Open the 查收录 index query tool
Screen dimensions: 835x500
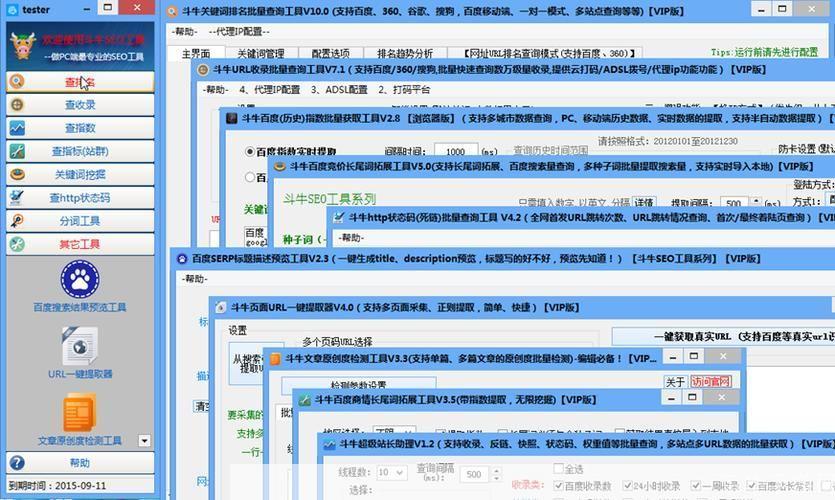click(80, 105)
